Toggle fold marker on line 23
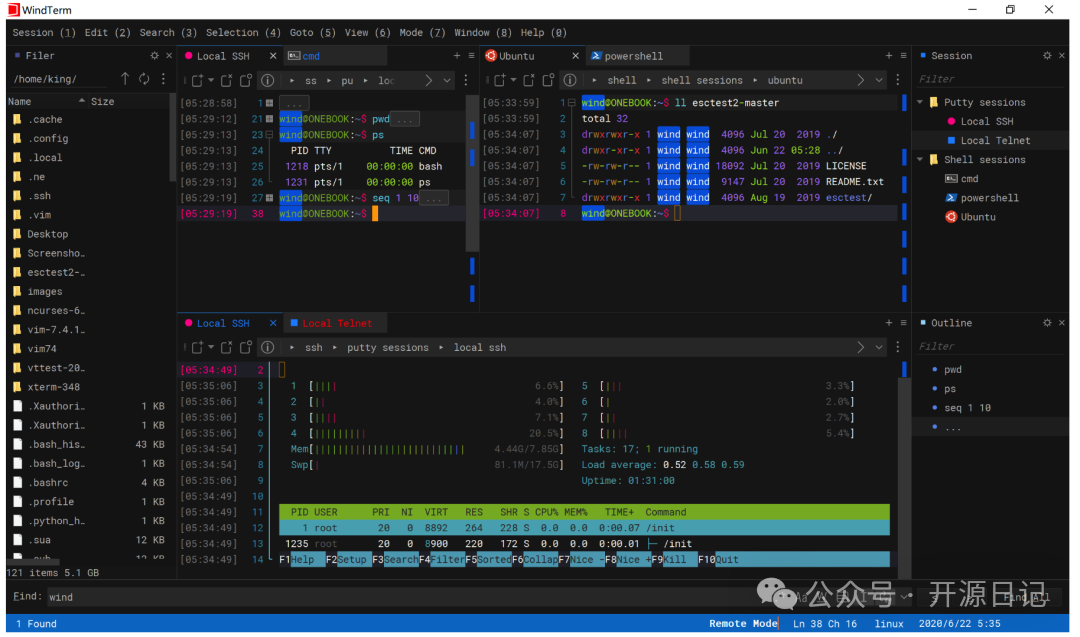The height and width of the screenshot is (637, 1080). tap(269, 135)
